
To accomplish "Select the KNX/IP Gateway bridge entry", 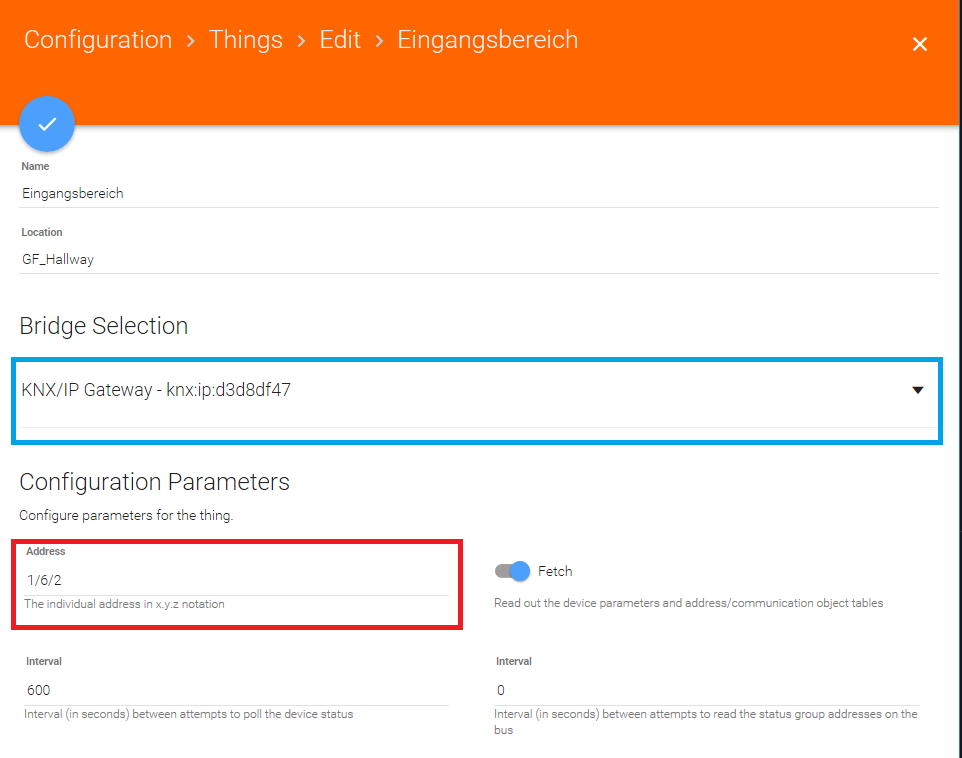I will [156, 390].
